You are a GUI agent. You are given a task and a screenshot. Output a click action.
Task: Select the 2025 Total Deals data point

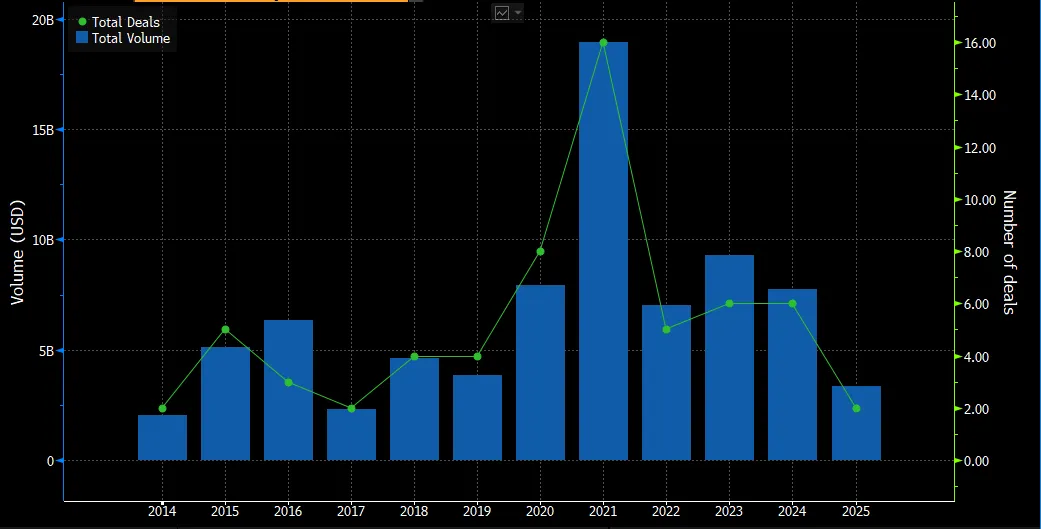(x=856, y=408)
